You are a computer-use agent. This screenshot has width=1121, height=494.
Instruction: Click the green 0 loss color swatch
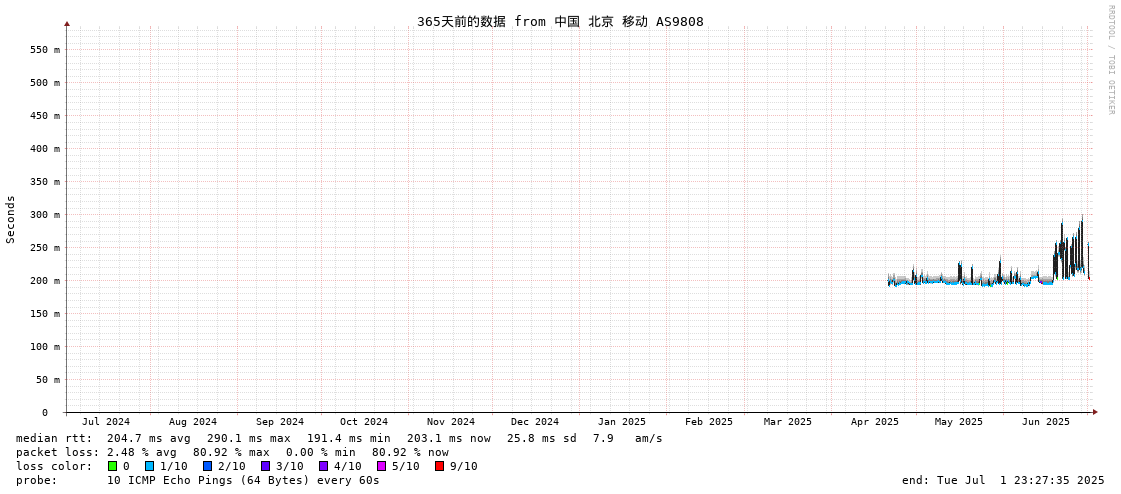pyautogui.click(x=113, y=466)
